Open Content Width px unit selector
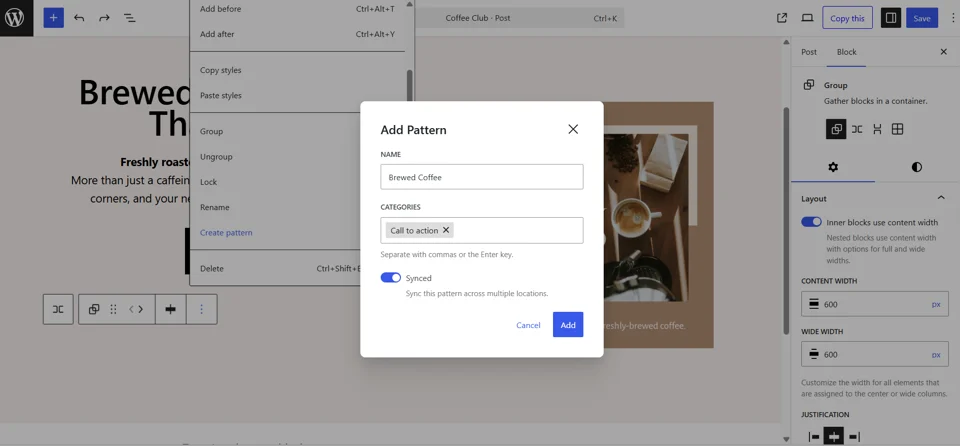The height and width of the screenshot is (446, 960). [x=936, y=304]
